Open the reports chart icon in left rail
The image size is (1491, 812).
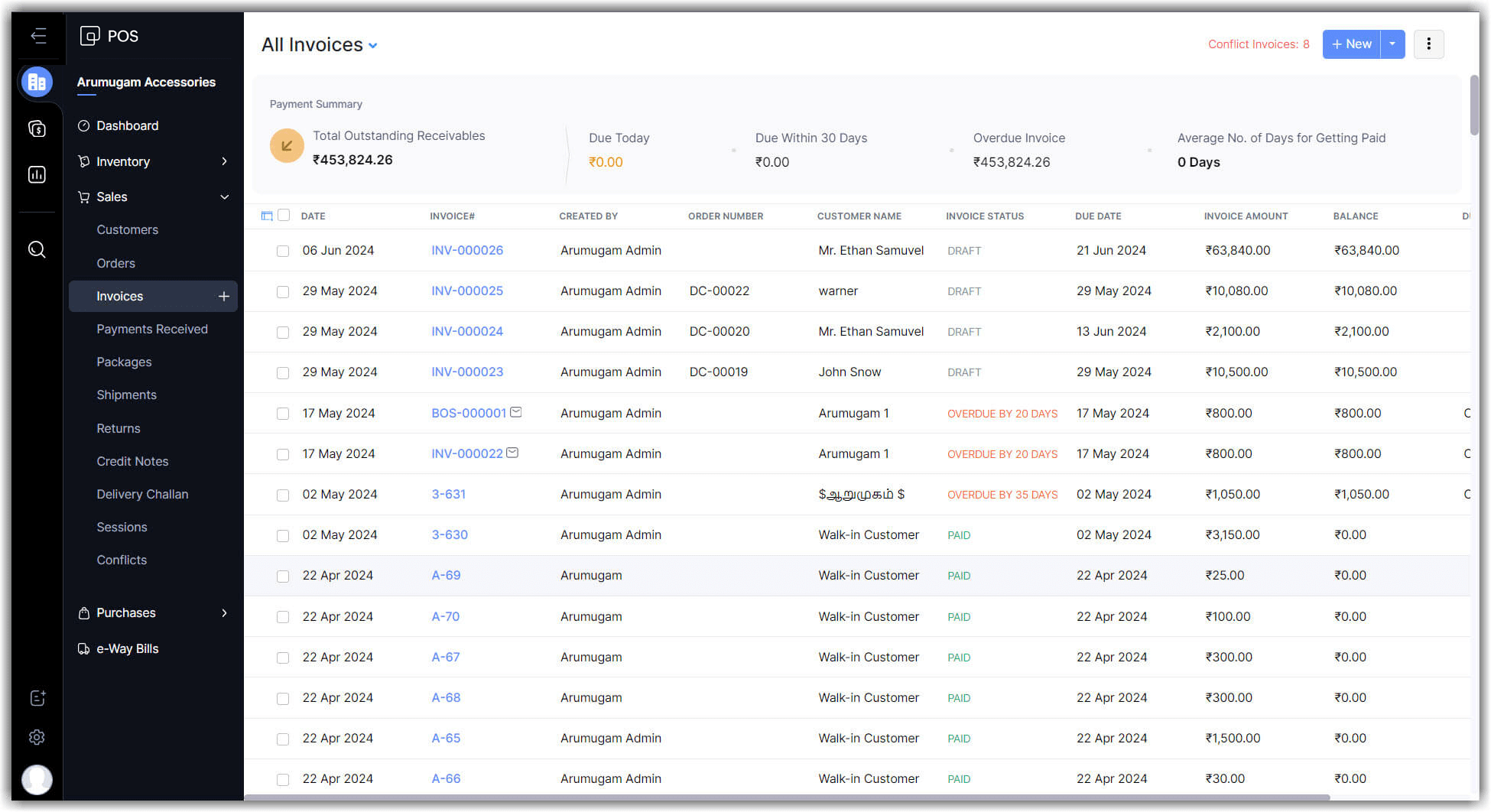(37, 175)
